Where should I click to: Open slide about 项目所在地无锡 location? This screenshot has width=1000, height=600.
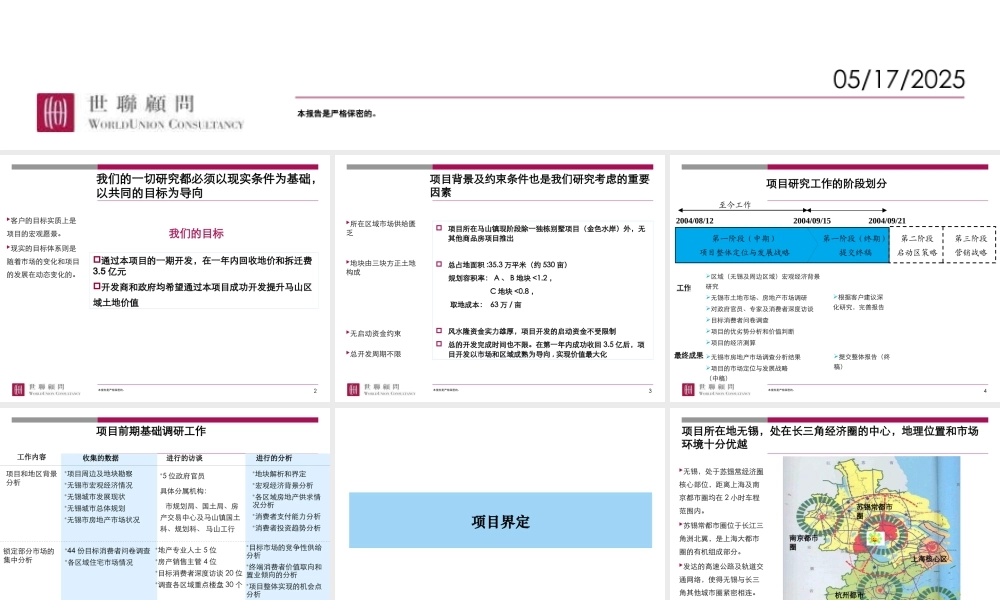pos(835,504)
